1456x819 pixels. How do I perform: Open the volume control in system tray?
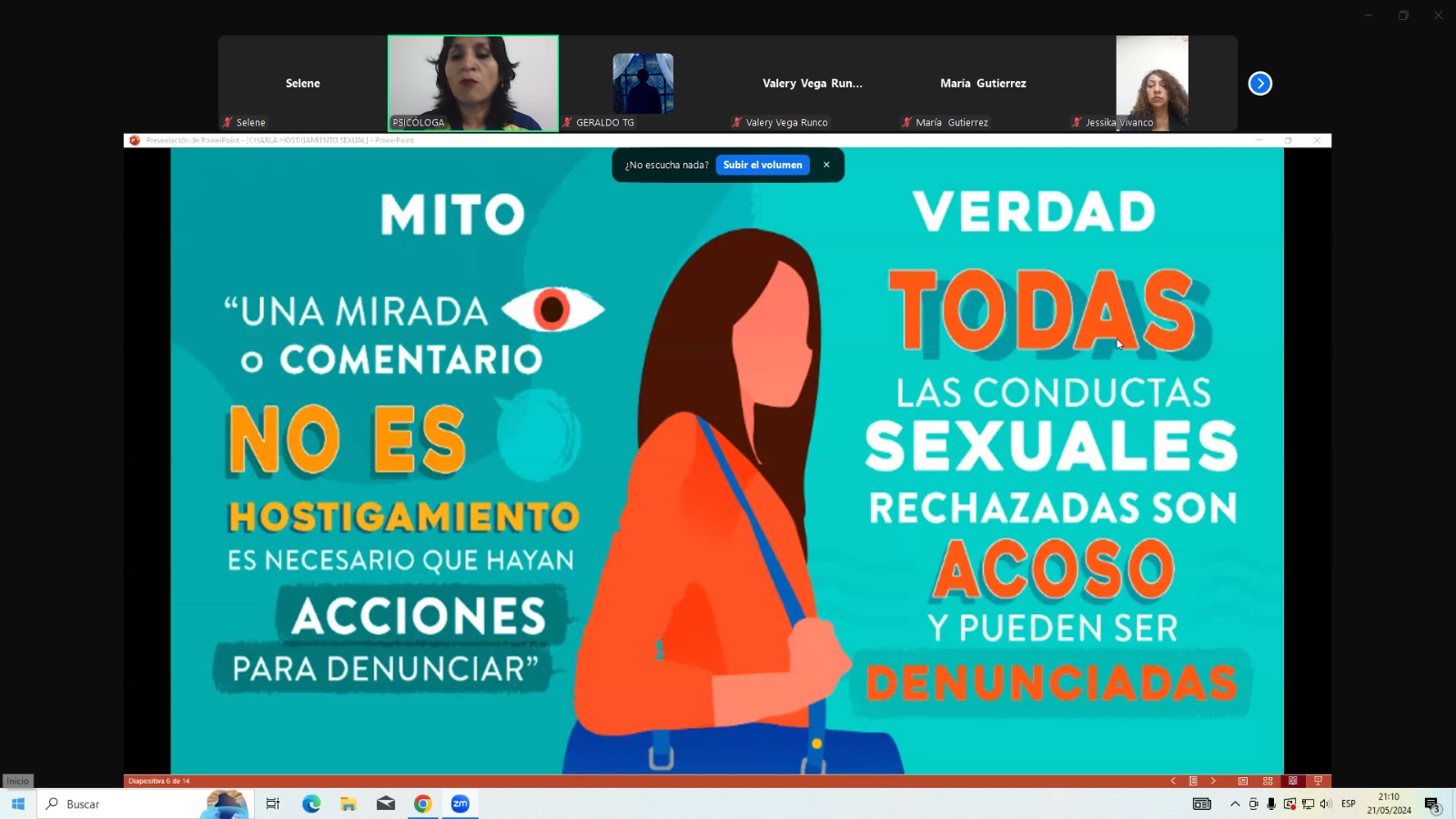(x=1325, y=804)
